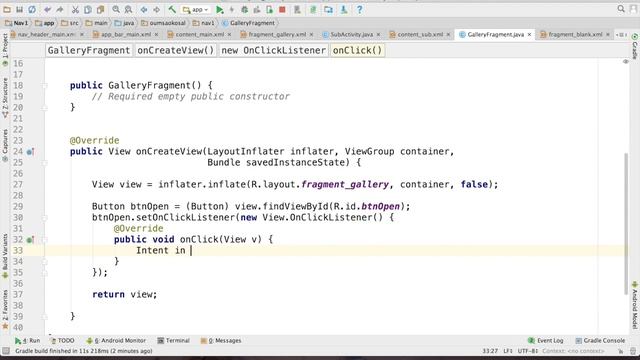Image resolution: width=640 pixels, height=360 pixels.
Task: Click onClick() code breadcrumb
Action: [x=357, y=50]
